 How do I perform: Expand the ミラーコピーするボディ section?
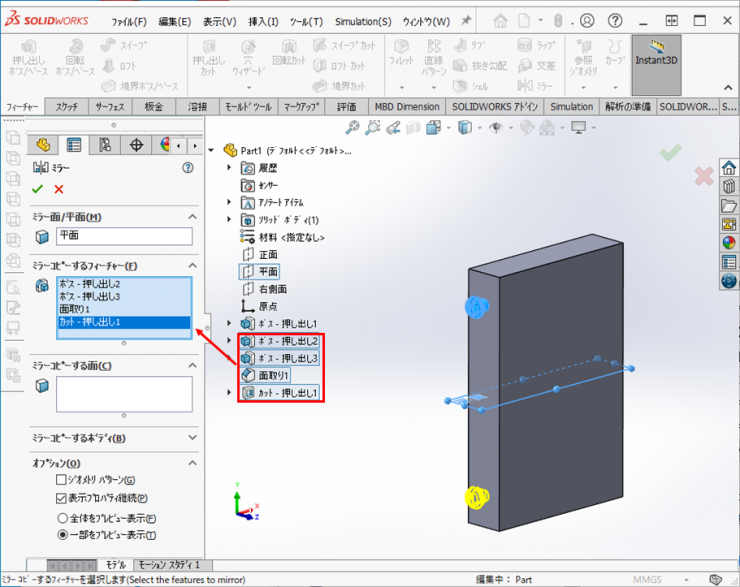point(187,438)
